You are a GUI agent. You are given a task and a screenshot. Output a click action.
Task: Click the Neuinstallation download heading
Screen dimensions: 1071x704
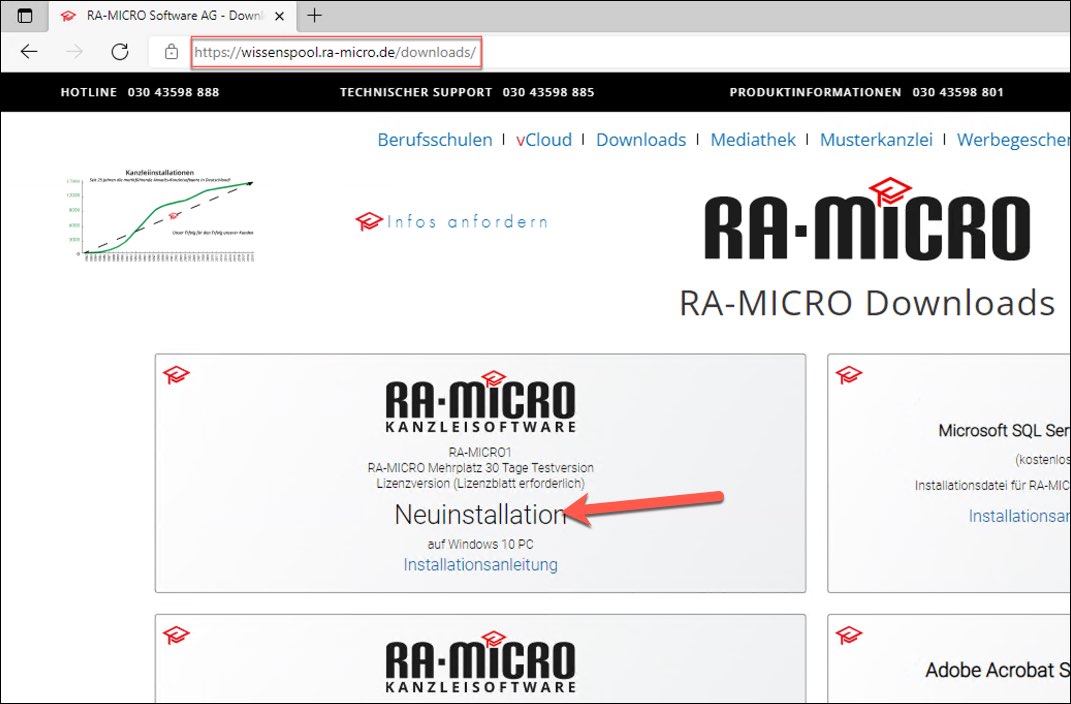pos(480,514)
